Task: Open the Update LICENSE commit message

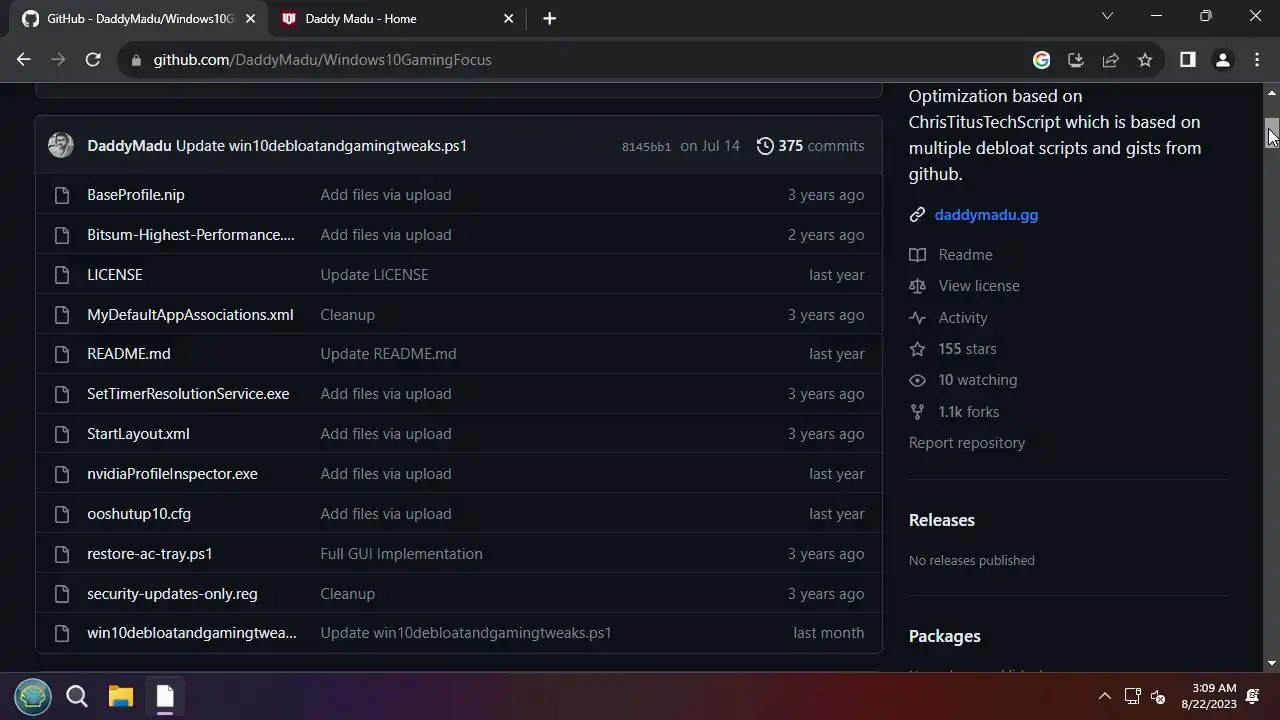Action: [374, 275]
